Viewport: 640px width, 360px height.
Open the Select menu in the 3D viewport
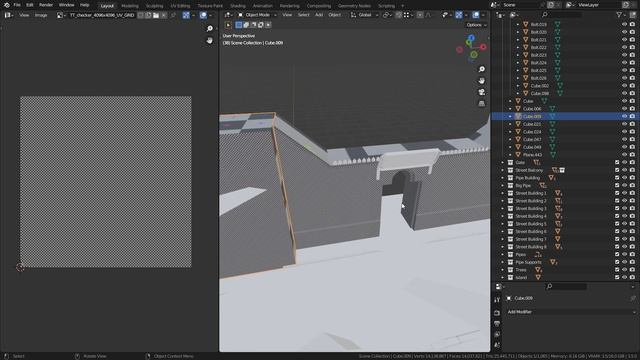(x=303, y=15)
